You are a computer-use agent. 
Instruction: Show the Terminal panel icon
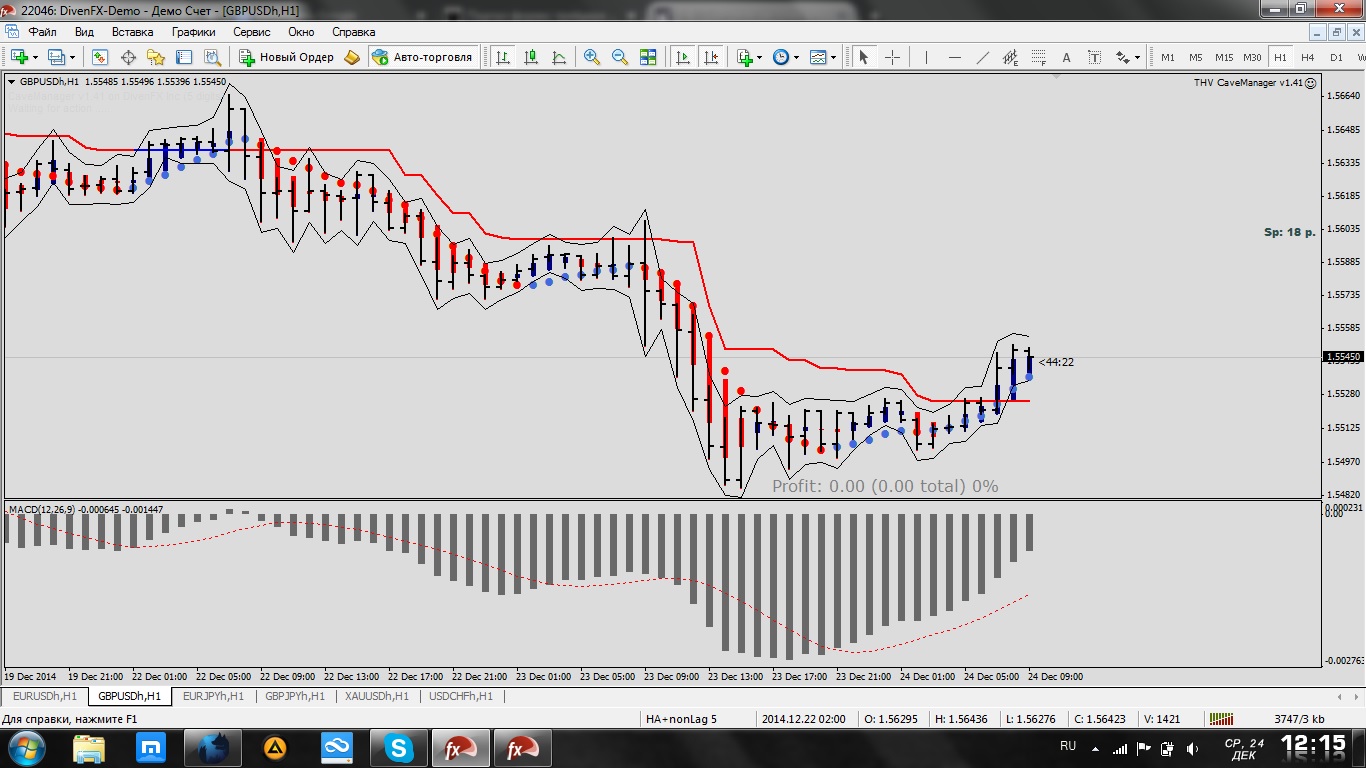tap(184, 57)
